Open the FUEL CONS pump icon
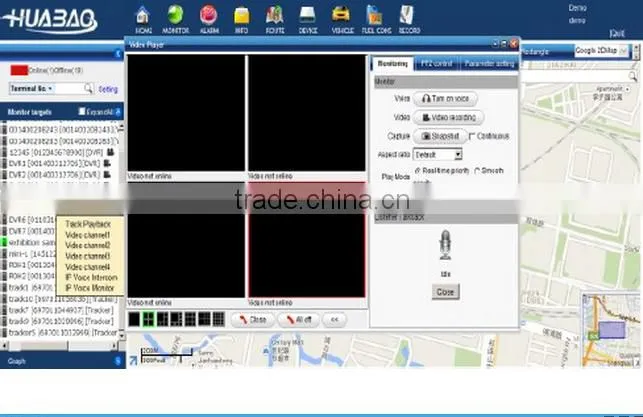 tap(376, 20)
